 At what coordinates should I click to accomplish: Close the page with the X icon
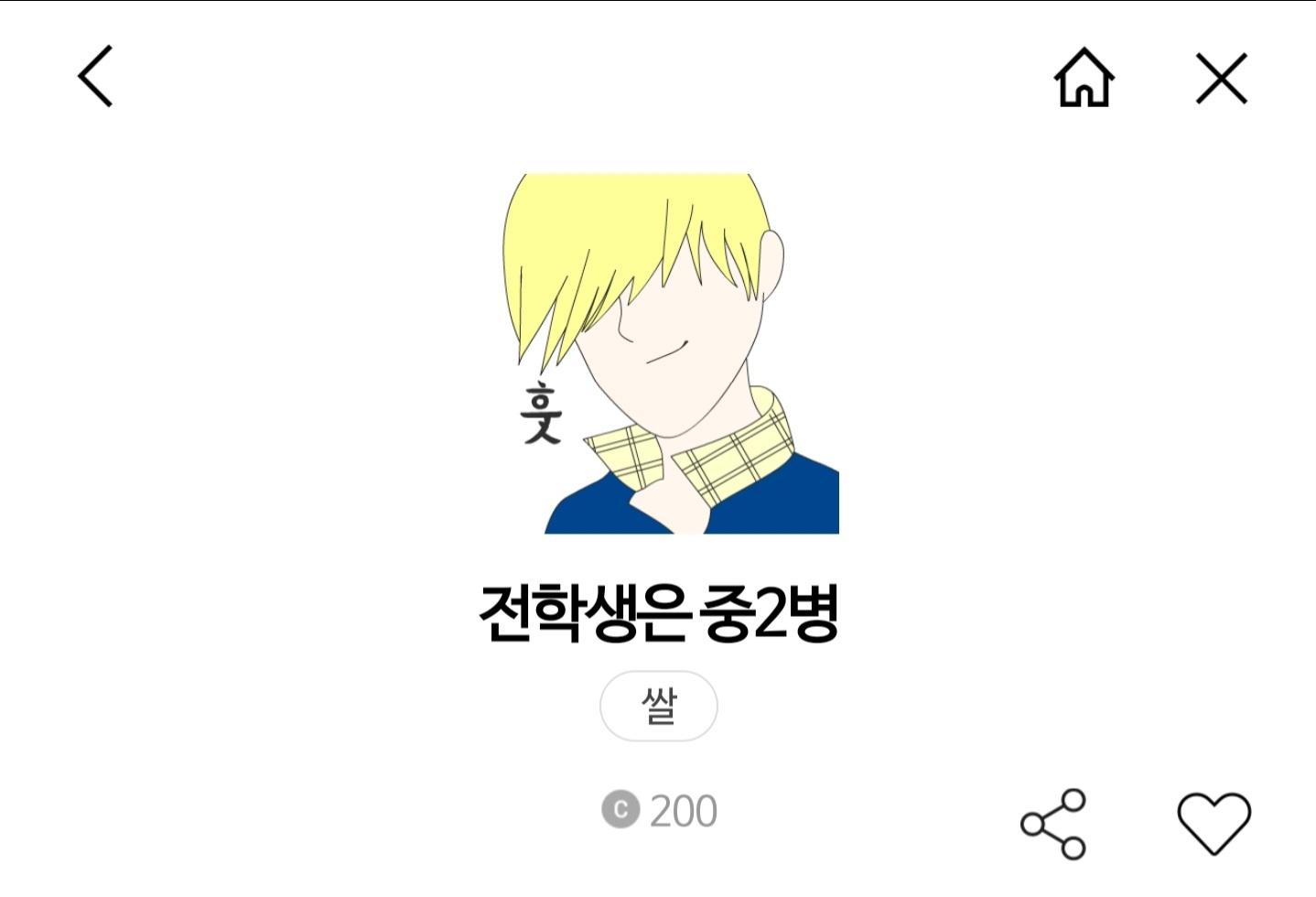point(1222,78)
